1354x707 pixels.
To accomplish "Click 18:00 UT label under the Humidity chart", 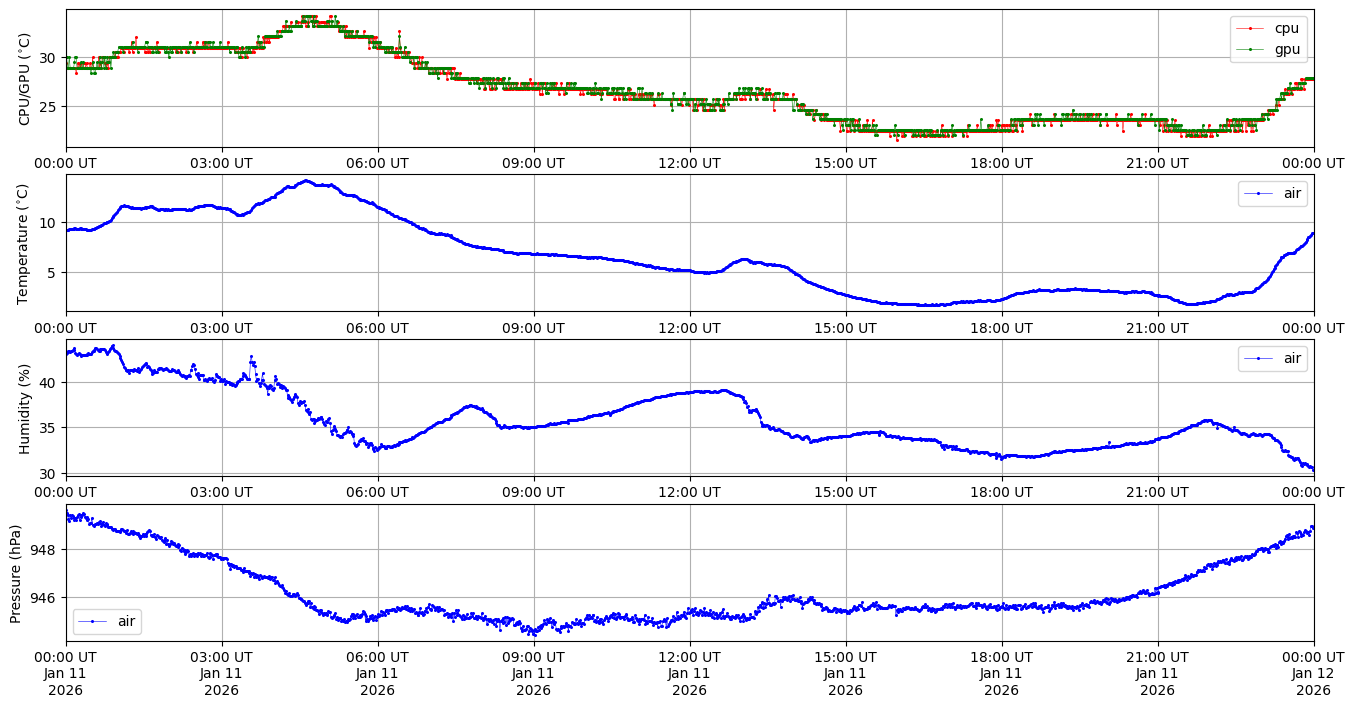I will [1001, 492].
